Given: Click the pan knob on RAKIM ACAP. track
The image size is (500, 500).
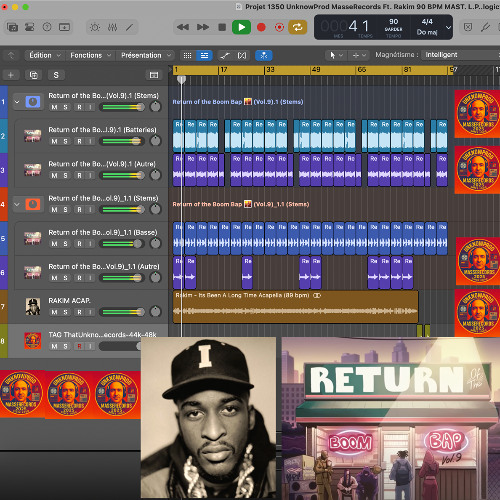Looking at the screenshot, I should click(155, 312).
